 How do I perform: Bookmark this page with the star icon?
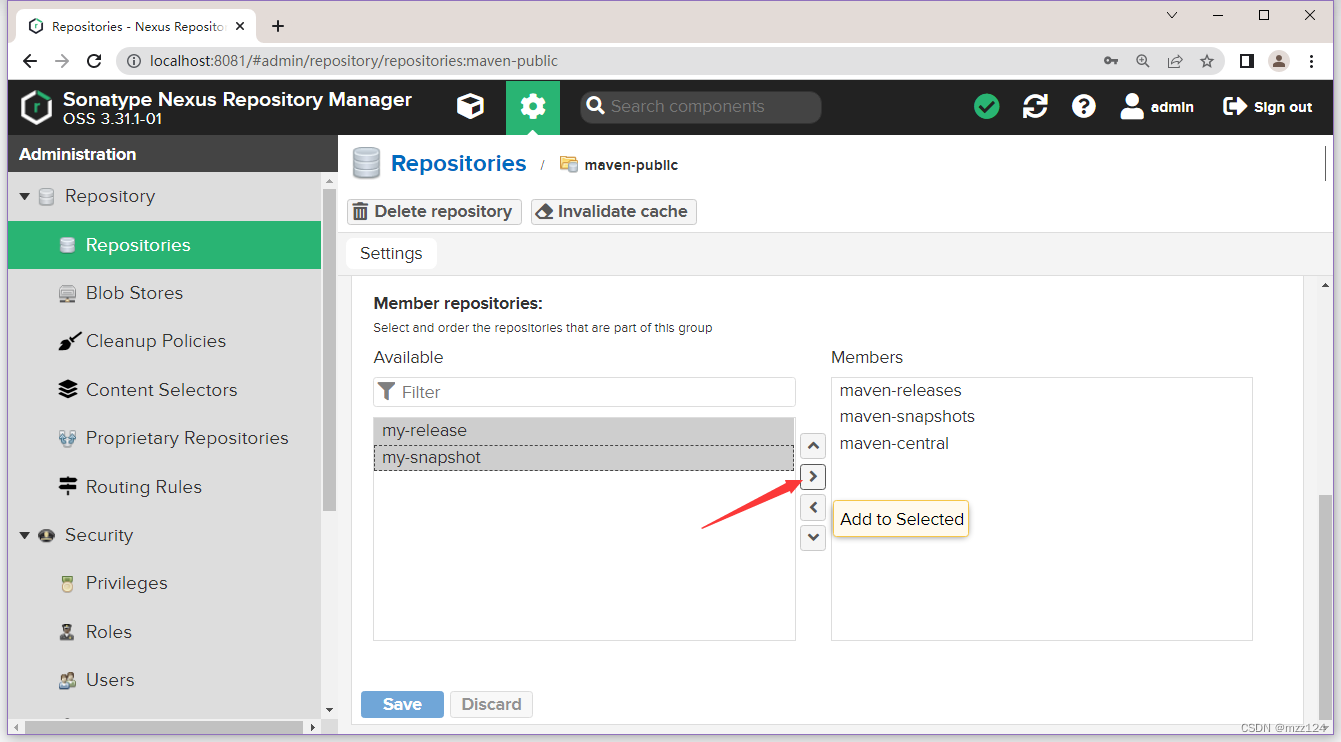(x=1207, y=61)
